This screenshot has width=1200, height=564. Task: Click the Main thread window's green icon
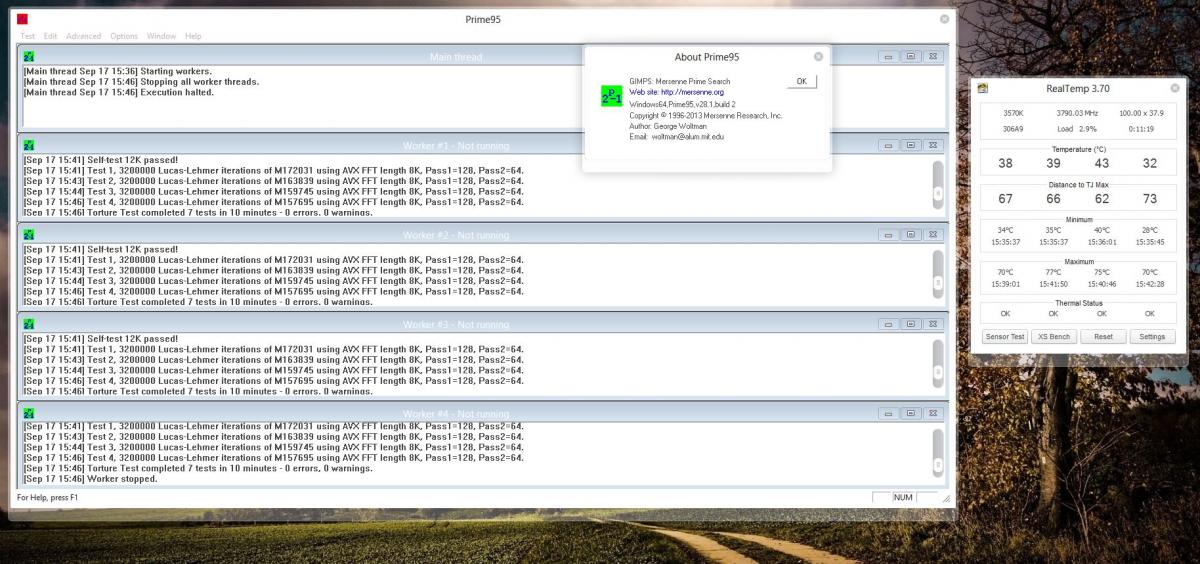29,57
